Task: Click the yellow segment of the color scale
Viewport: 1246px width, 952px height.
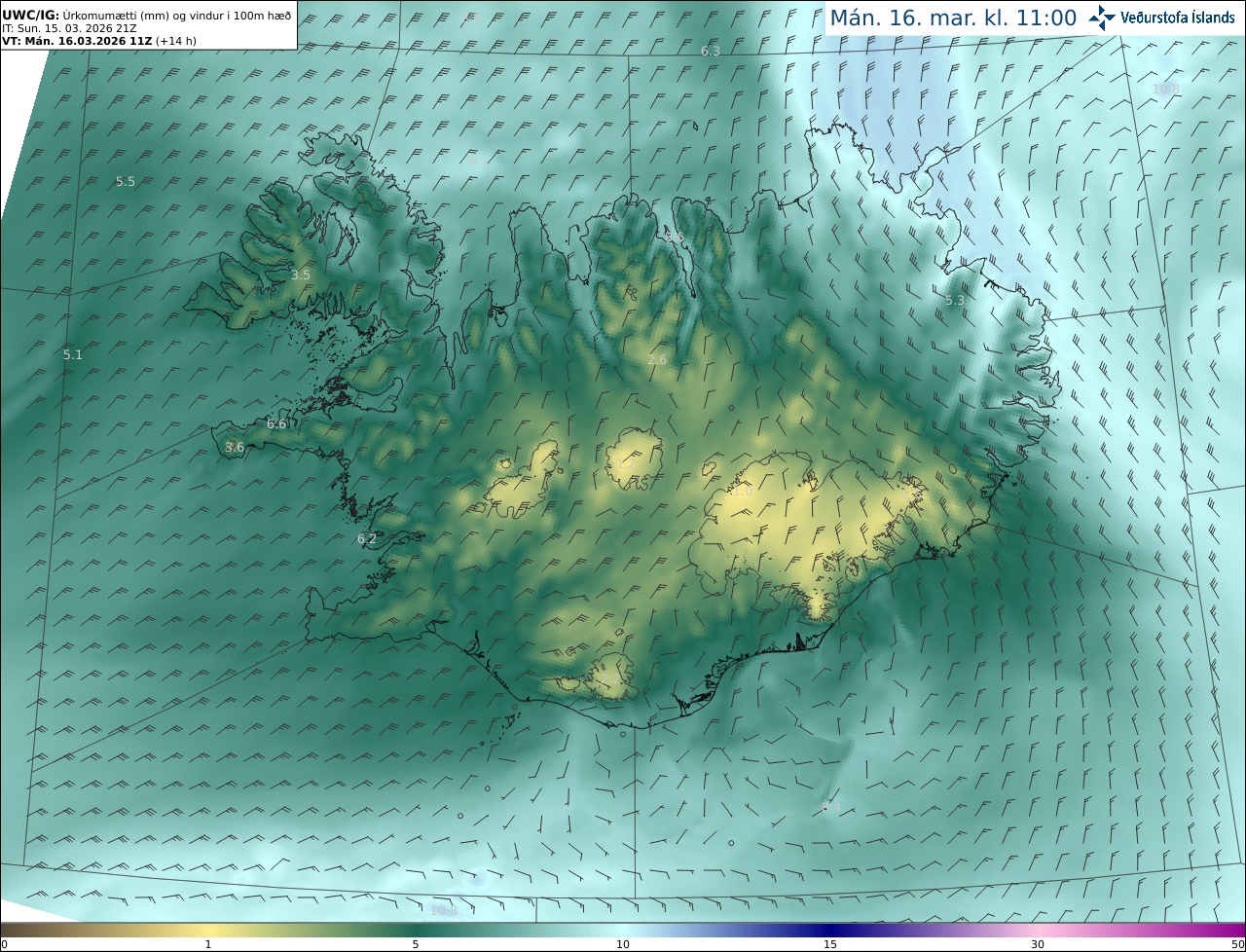Action: coord(208,930)
